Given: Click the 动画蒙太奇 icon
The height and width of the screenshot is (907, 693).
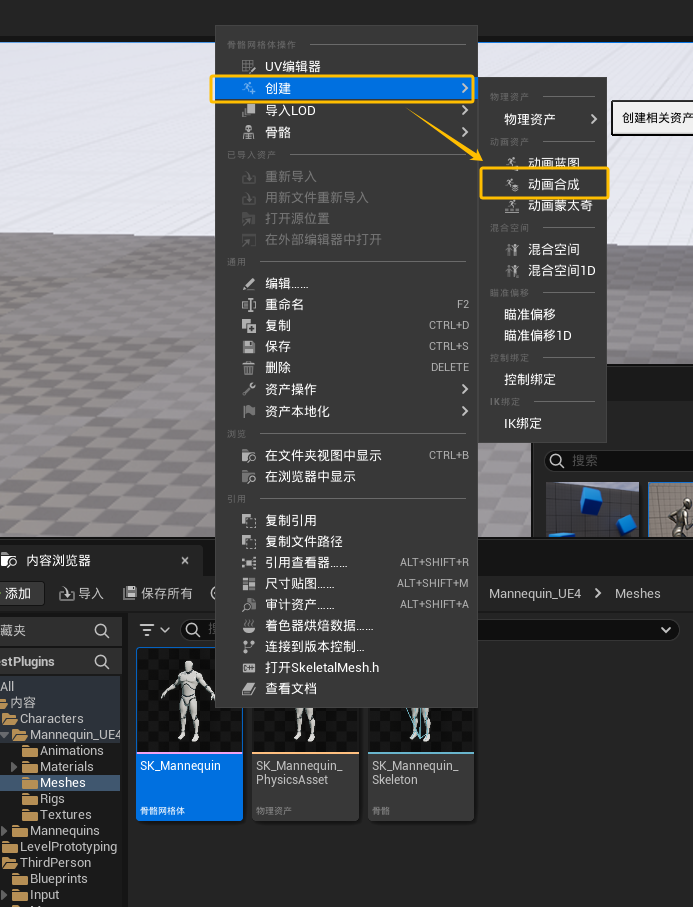Looking at the screenshot, I should point(513,205).
